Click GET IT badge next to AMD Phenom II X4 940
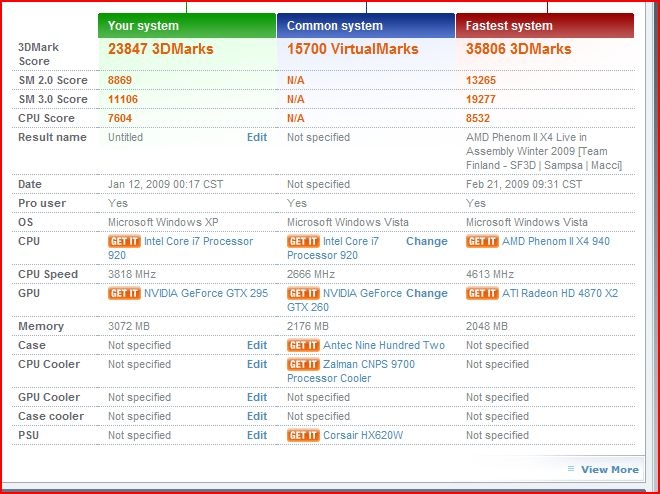This screenshot has height=494, width=660. pyautogui.click(x=482, y=242)
